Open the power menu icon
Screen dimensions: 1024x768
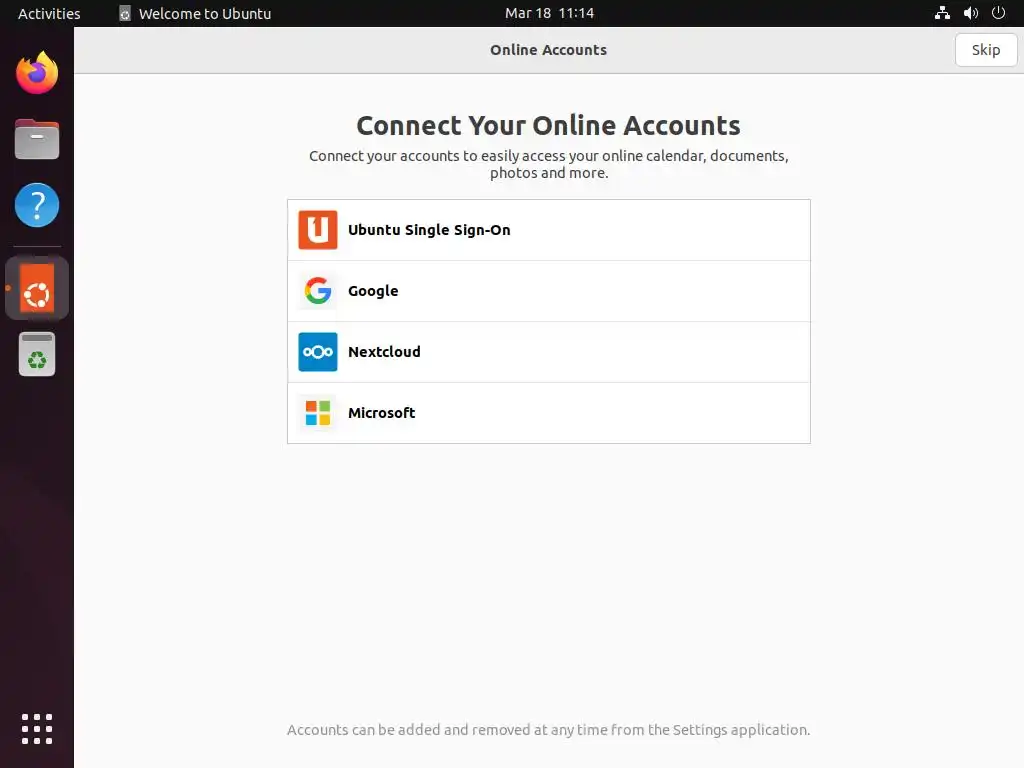[998, 13]
